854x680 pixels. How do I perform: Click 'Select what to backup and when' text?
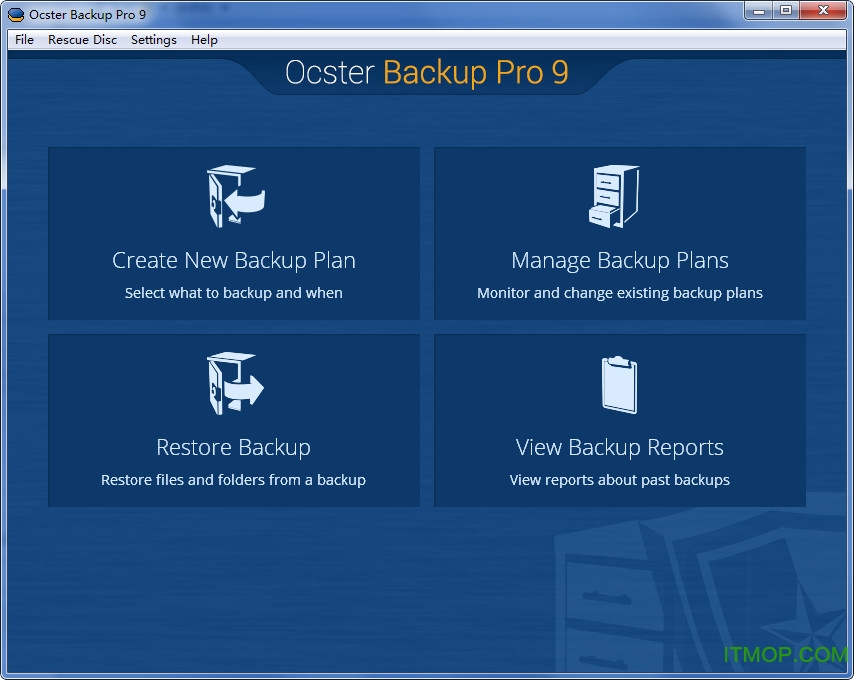[x=234, y=293]
